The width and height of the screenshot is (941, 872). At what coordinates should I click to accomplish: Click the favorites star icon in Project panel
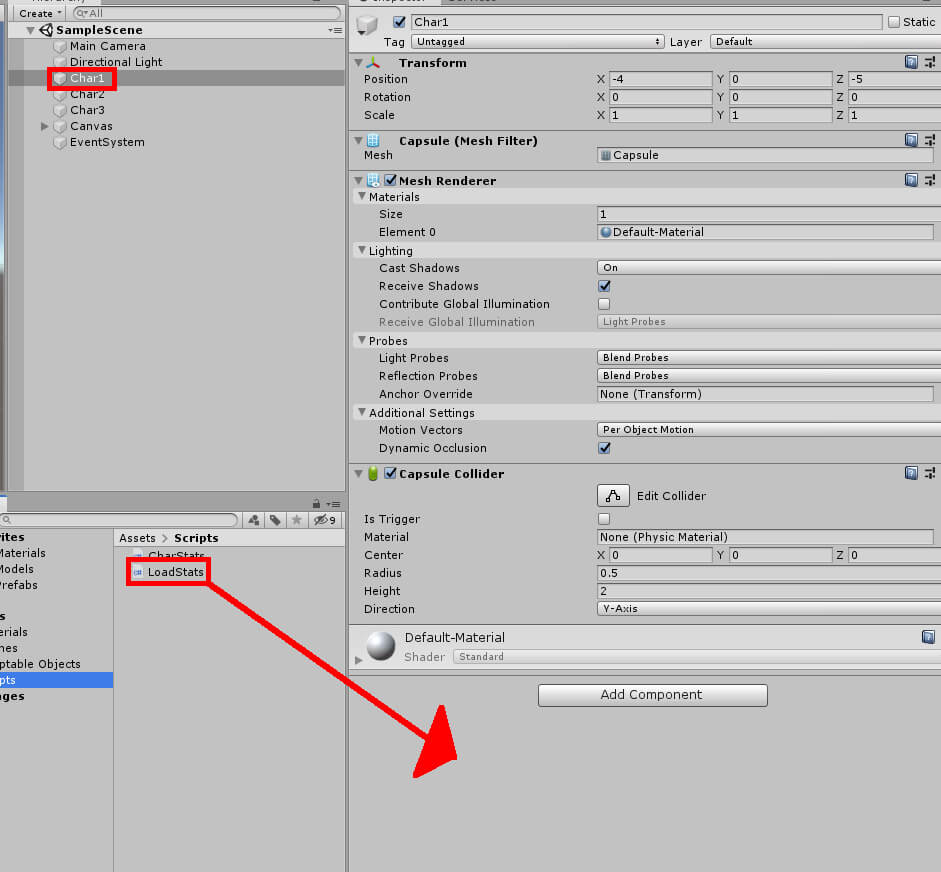pos(297,520)
